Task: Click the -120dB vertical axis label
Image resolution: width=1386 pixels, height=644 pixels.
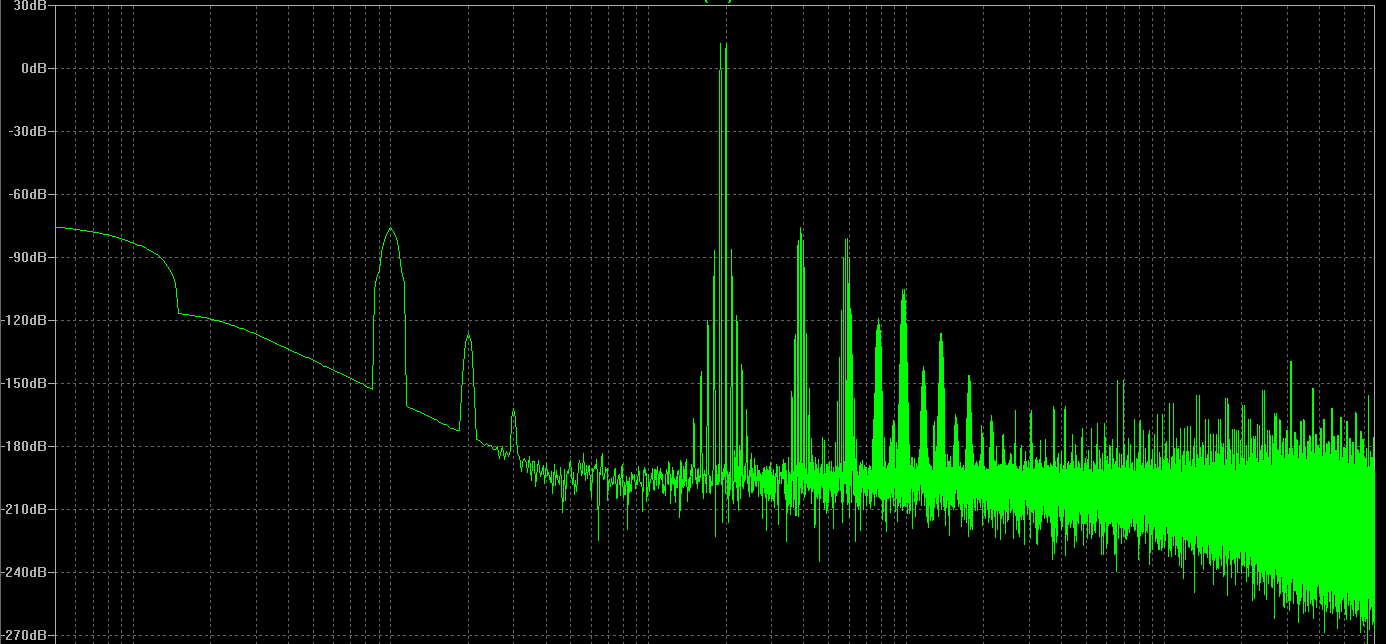Action: pyautogui.click(x=26, y=320)
